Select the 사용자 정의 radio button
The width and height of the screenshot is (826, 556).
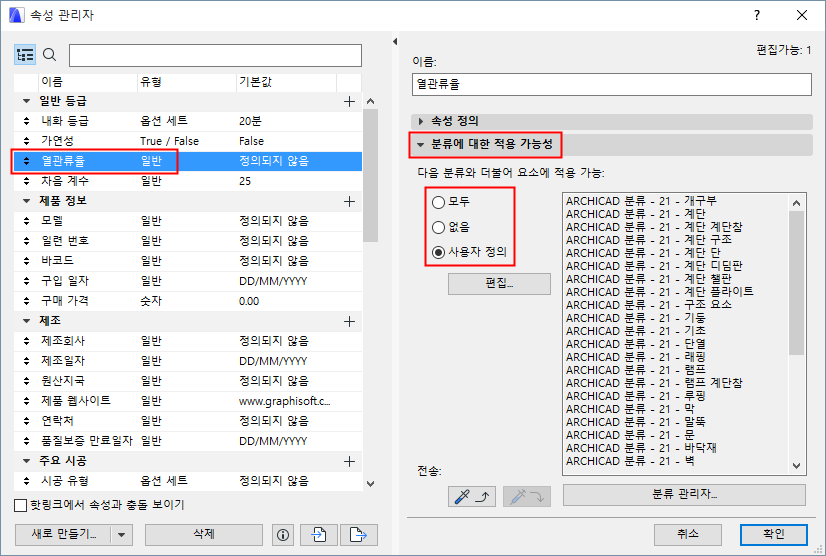(438, 252)
